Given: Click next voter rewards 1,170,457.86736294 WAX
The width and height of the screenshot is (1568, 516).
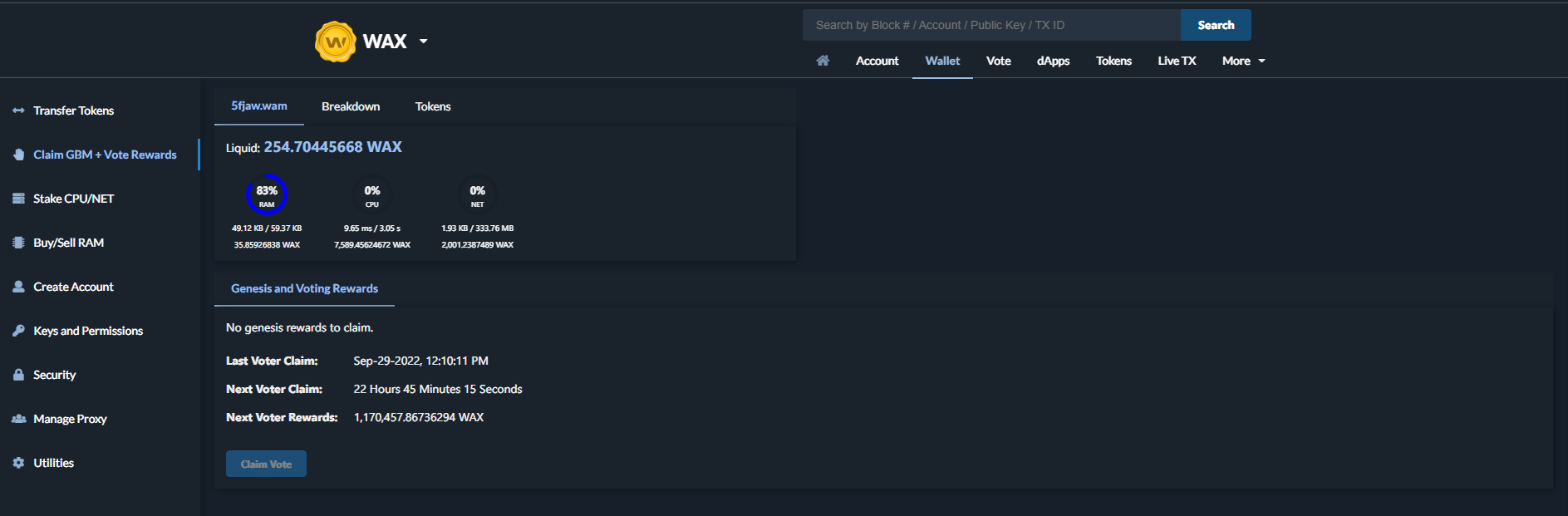Looking at the screenshot, I should 419,417.
